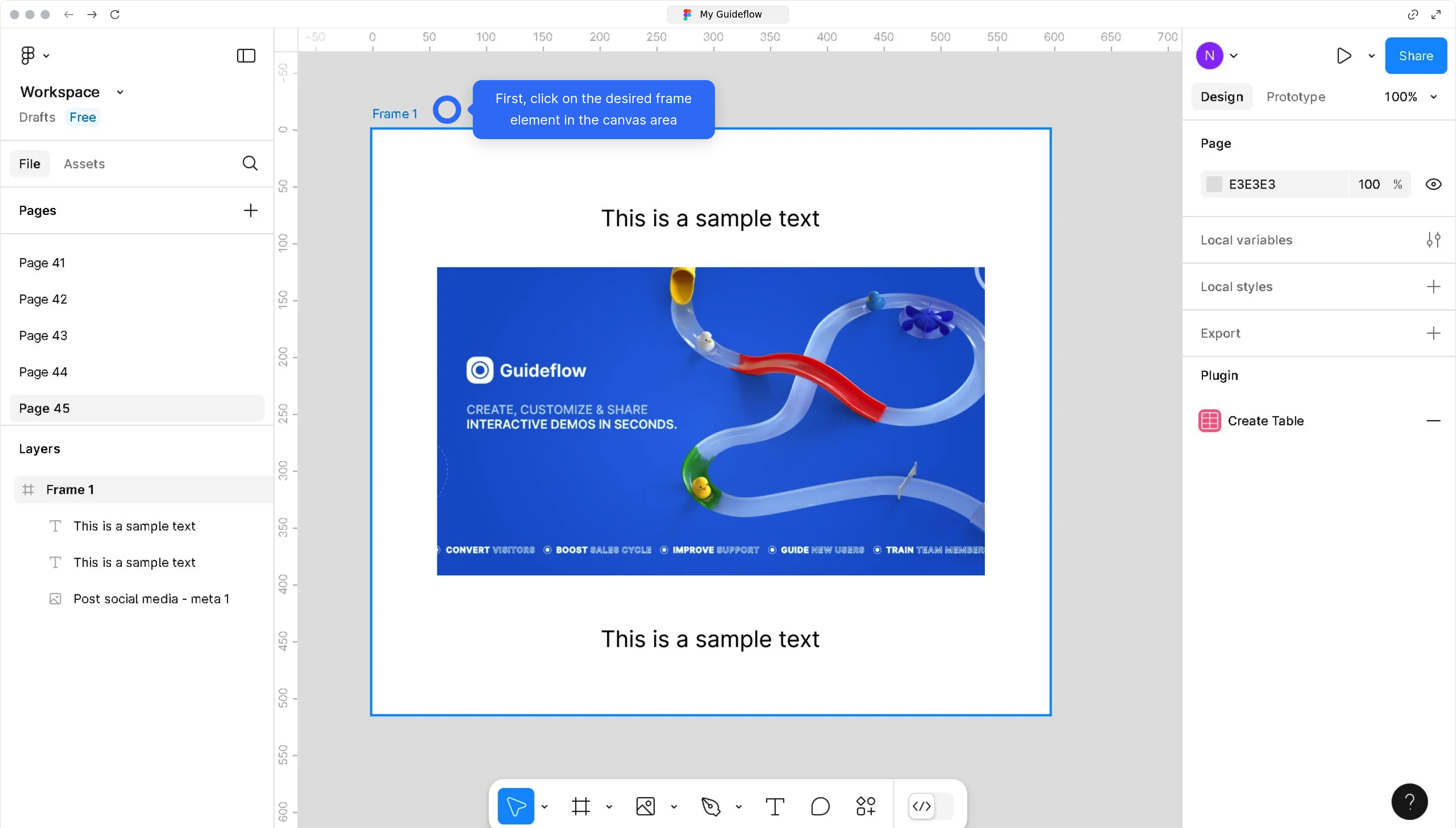Select the Move tool in bottom toolbar

click(x=516, y=806)
